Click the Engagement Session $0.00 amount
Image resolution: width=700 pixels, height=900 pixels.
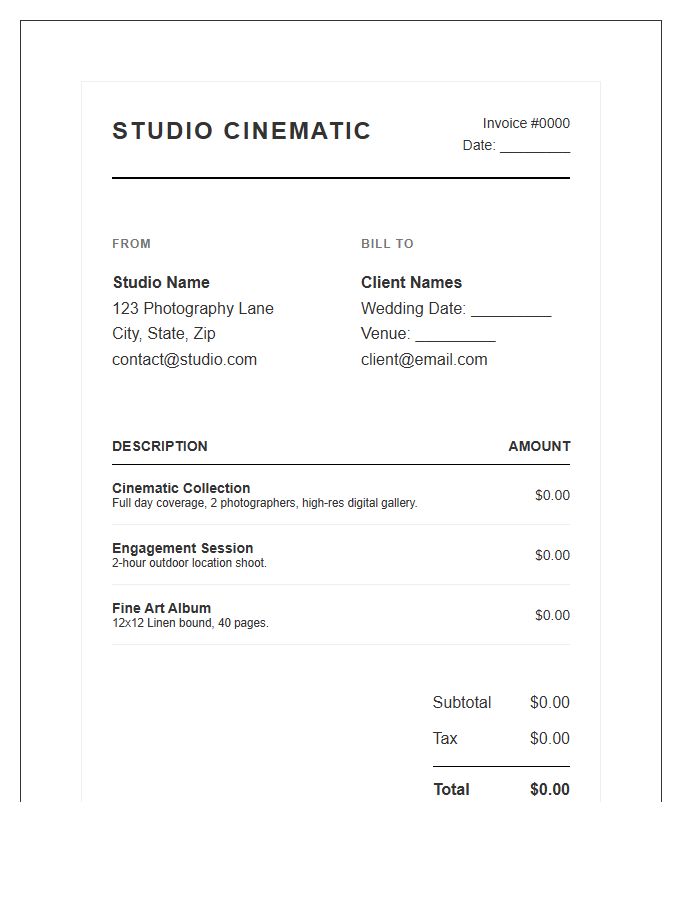(x=553, y=556)
